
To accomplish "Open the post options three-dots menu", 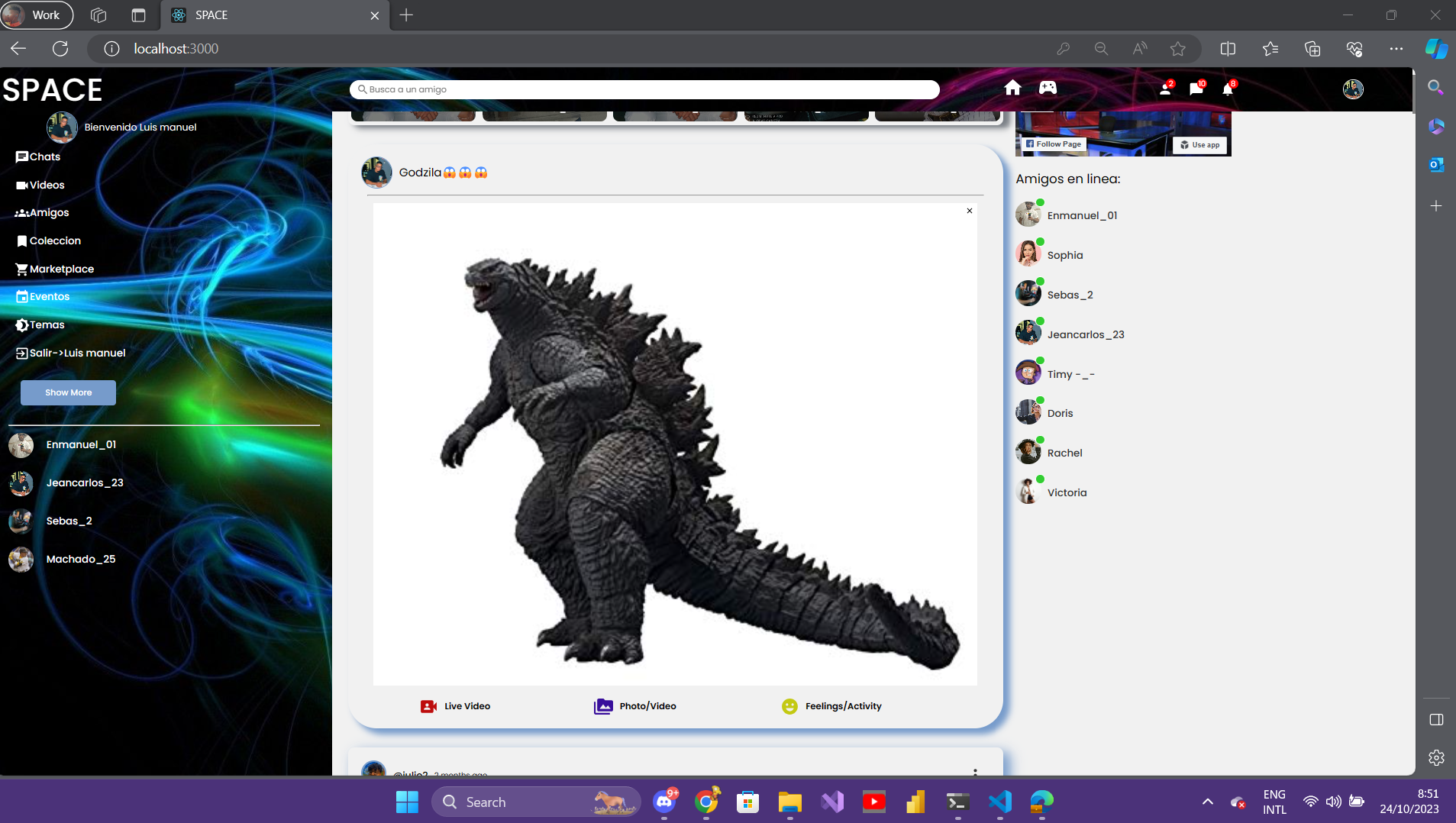I will [x=975, y=771].
